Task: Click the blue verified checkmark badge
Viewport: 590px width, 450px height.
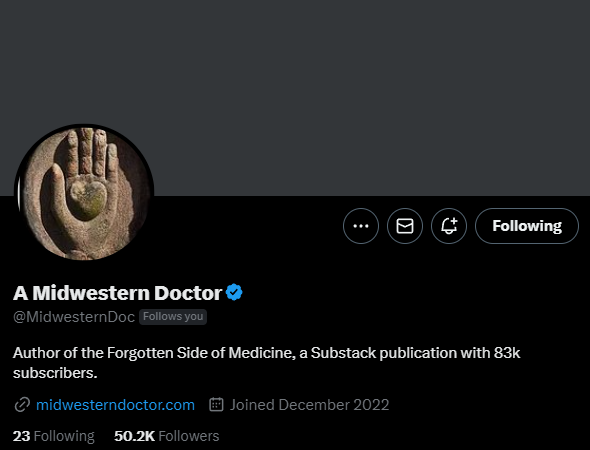Action: pos(234,292)
